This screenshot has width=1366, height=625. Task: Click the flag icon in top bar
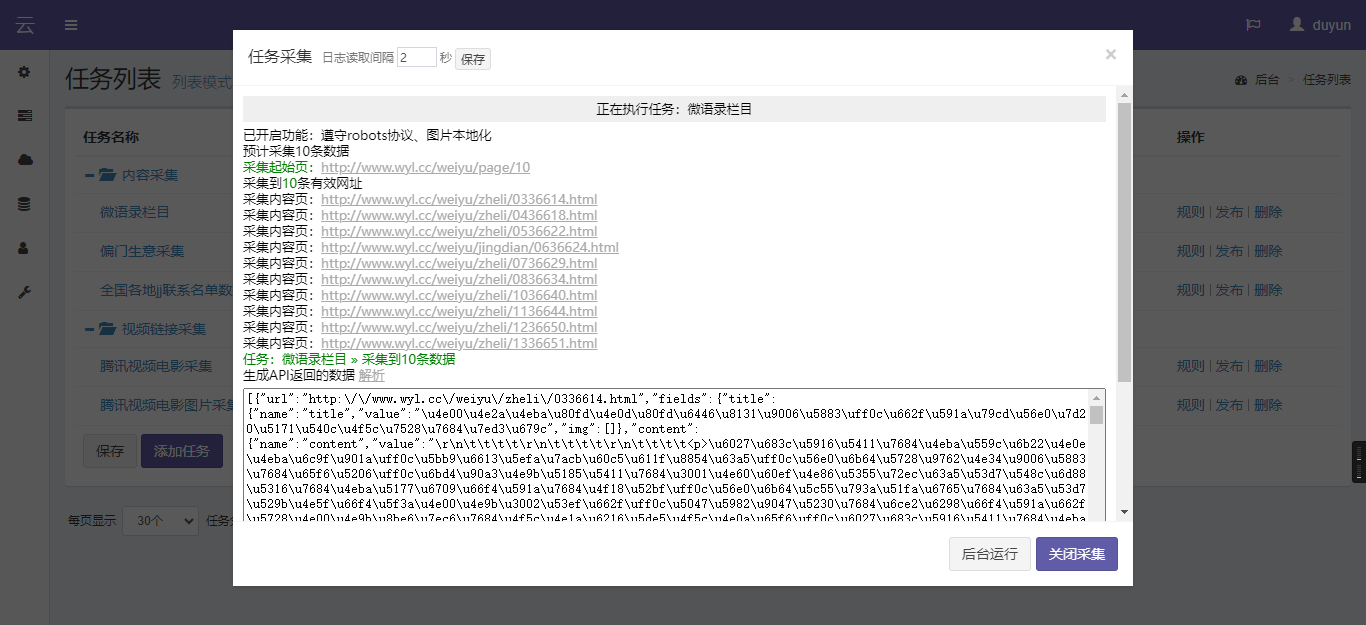pos(1253,25)
